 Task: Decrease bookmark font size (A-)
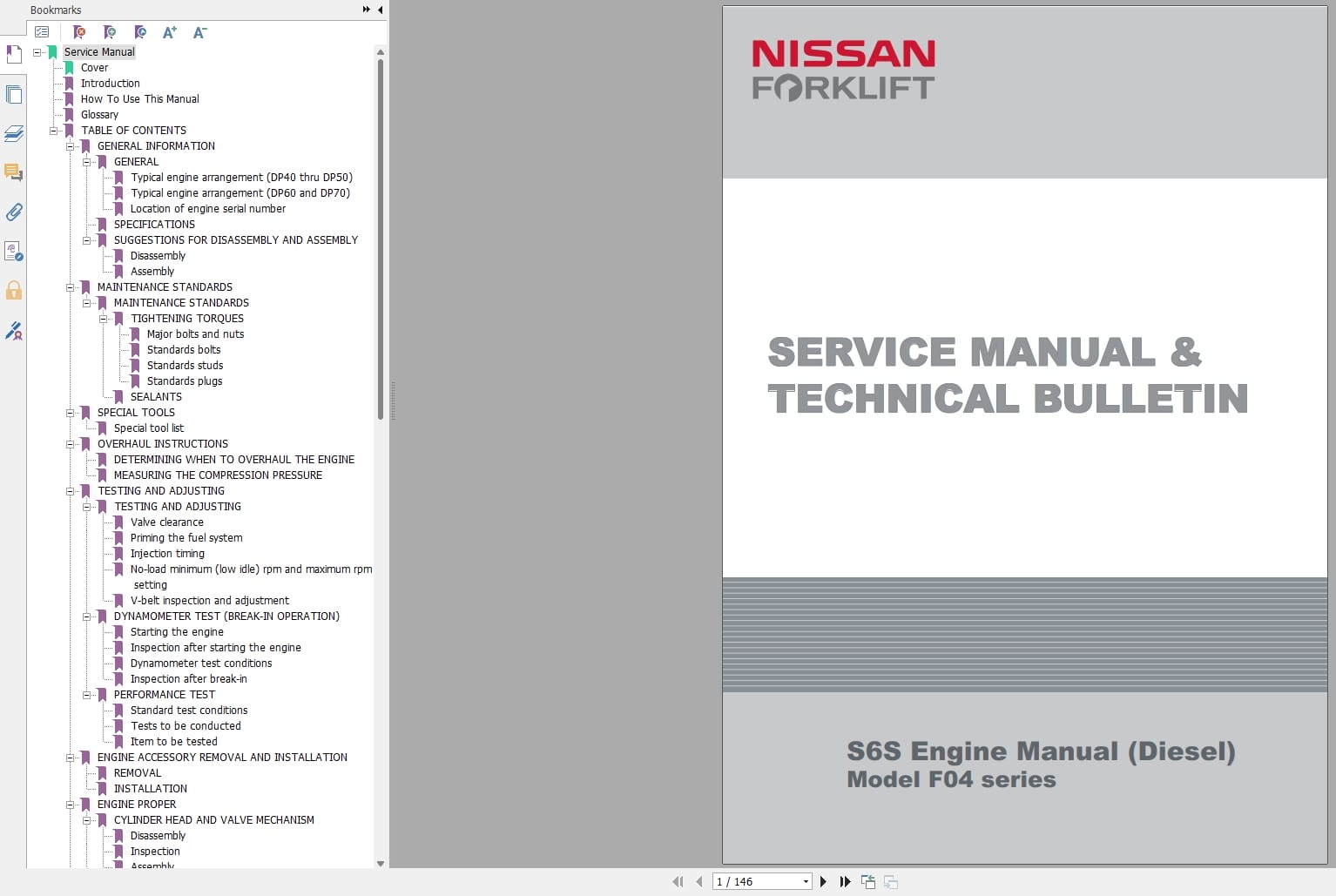(x=199, y=32)
